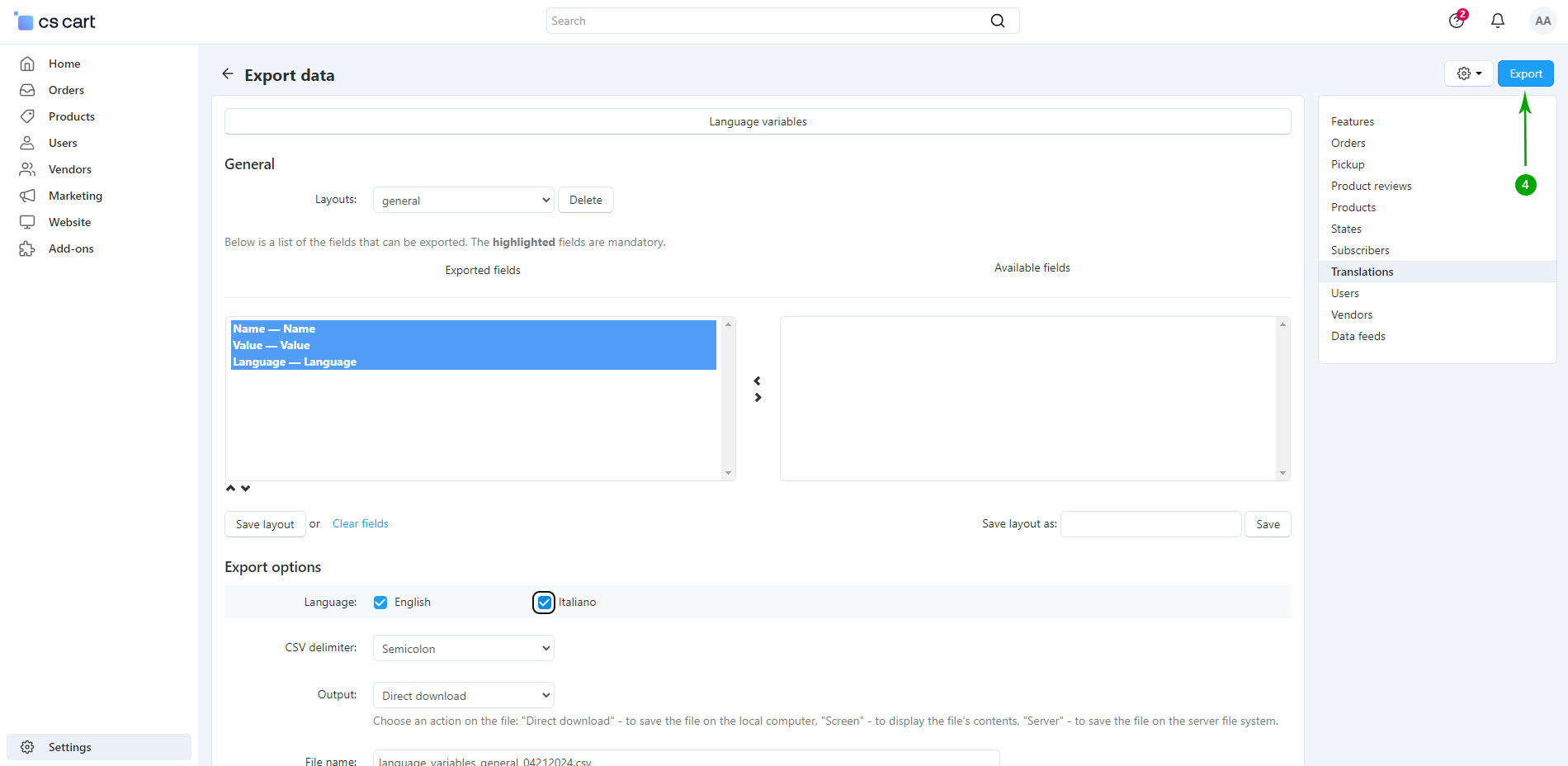Screen dimensions: 1568x766
Task: Move selected field up with up arrow
Action: 231,489
